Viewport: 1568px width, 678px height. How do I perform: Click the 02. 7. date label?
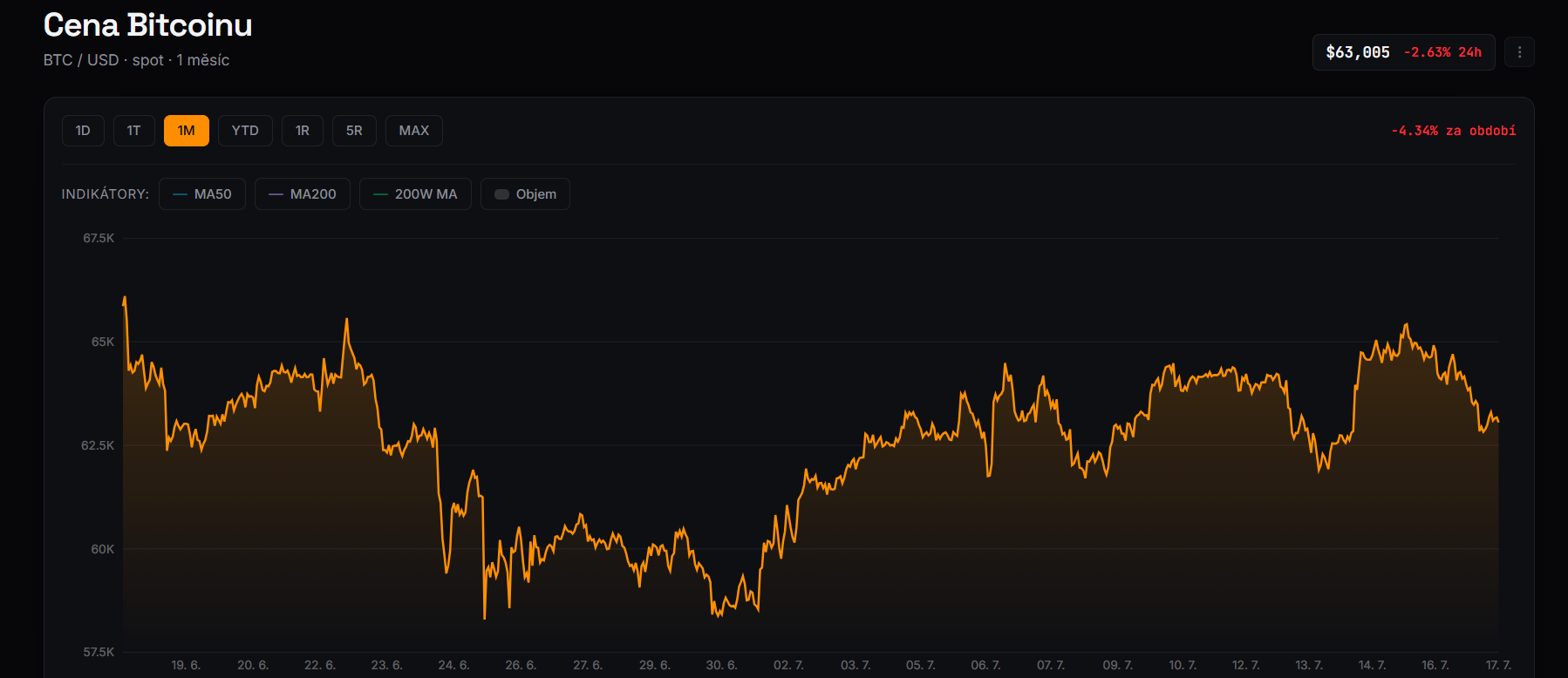click(x=788, y=665)
